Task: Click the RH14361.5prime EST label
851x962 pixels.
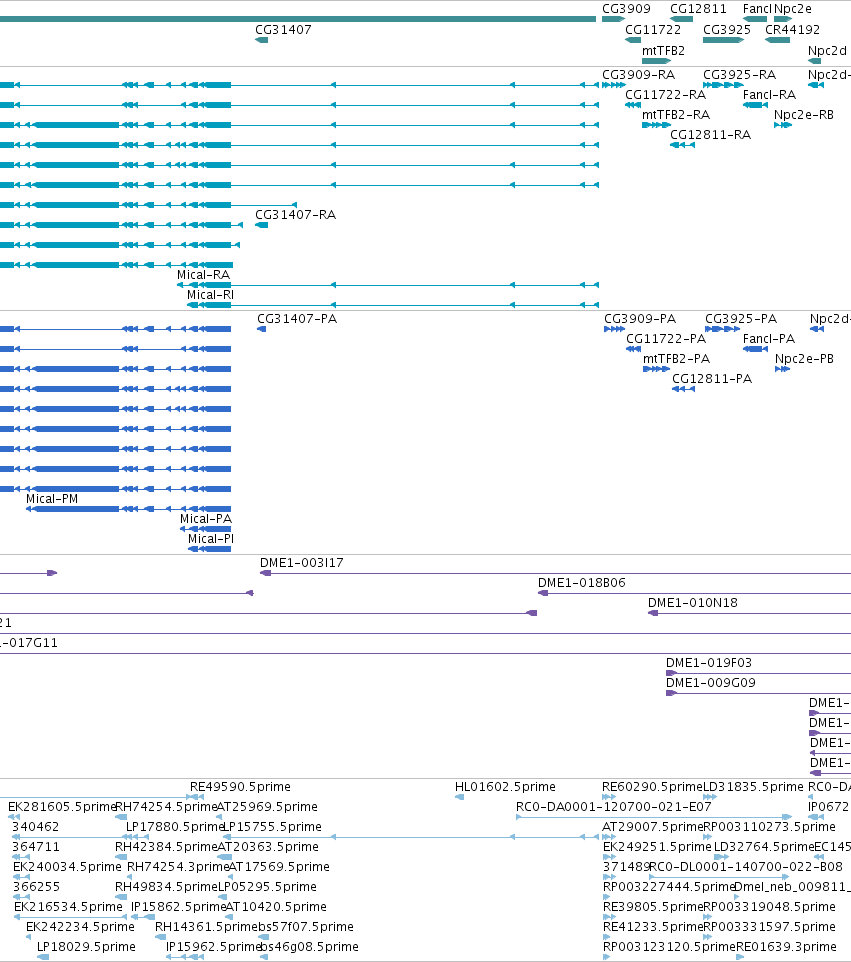Action: click(x=206, y=926)
